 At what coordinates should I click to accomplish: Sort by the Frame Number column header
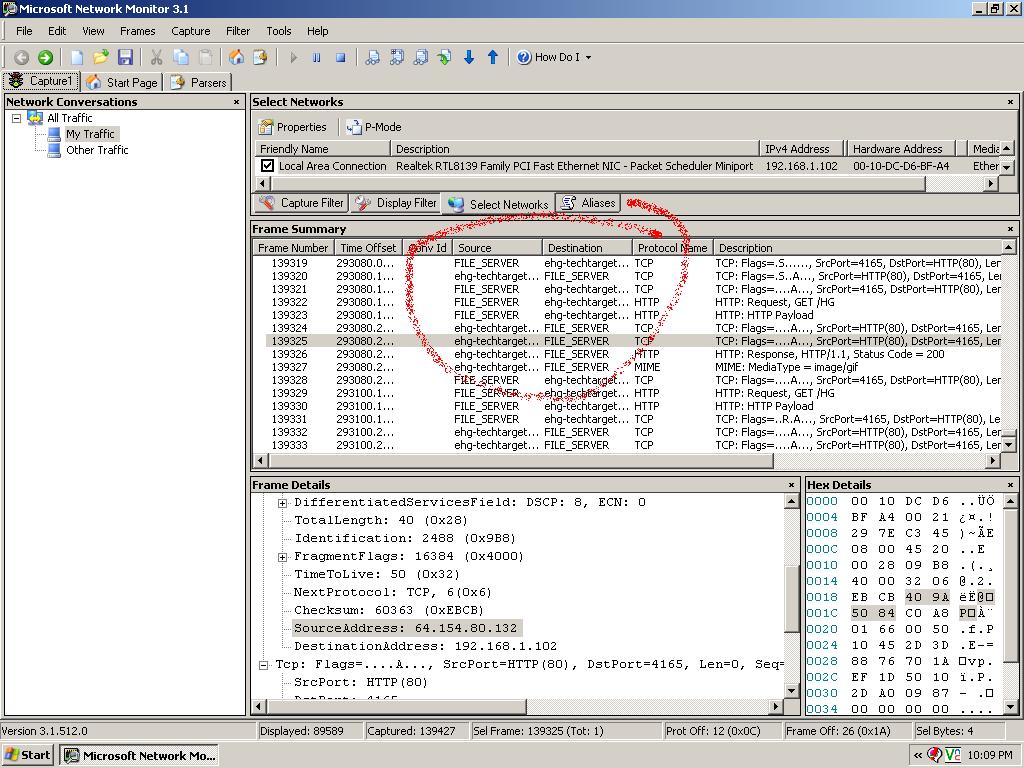pyautogui.click(x=293, y=248)
